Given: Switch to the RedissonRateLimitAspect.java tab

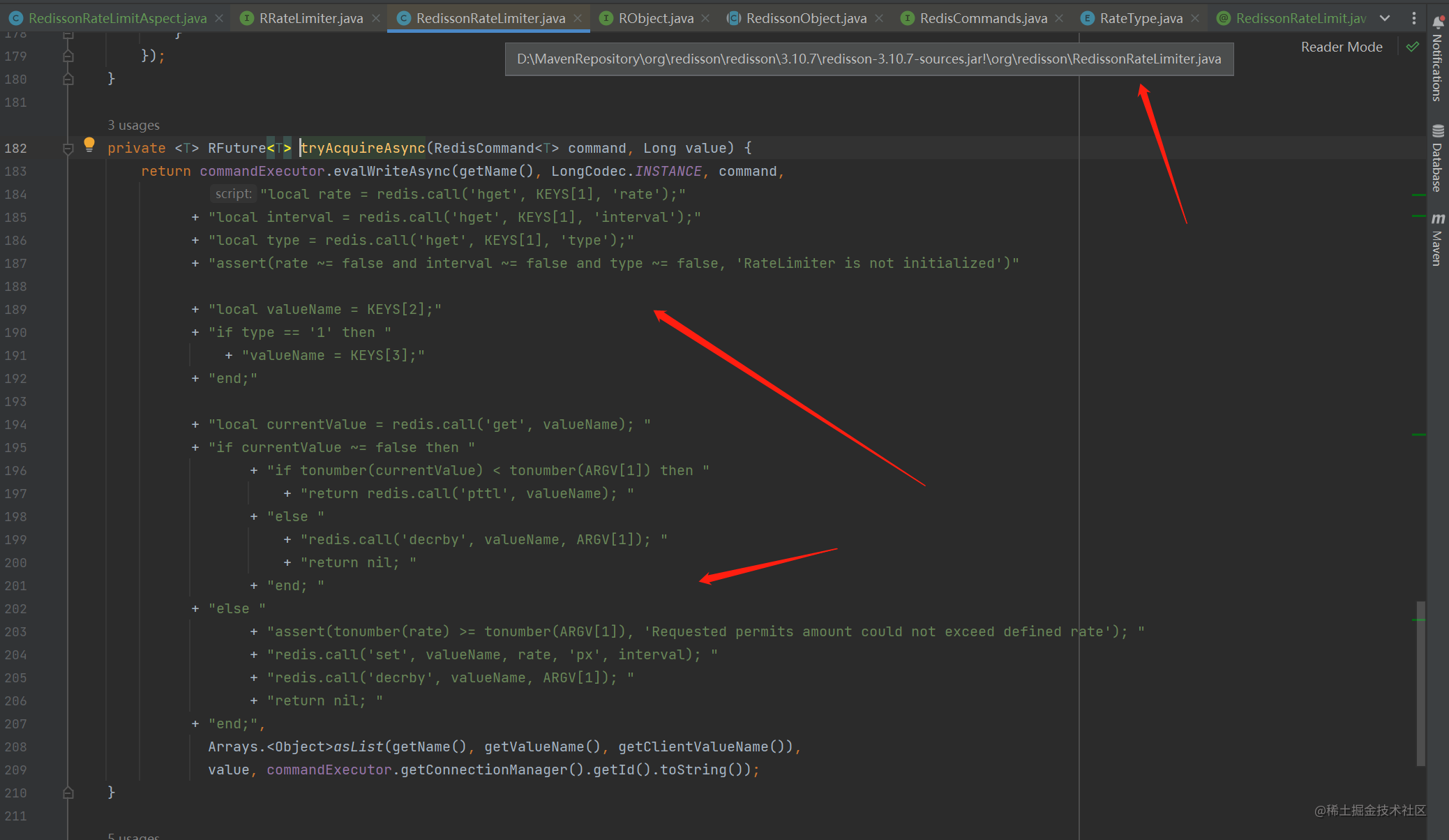Looking at the screenshot, I should [x=117, y=18].
